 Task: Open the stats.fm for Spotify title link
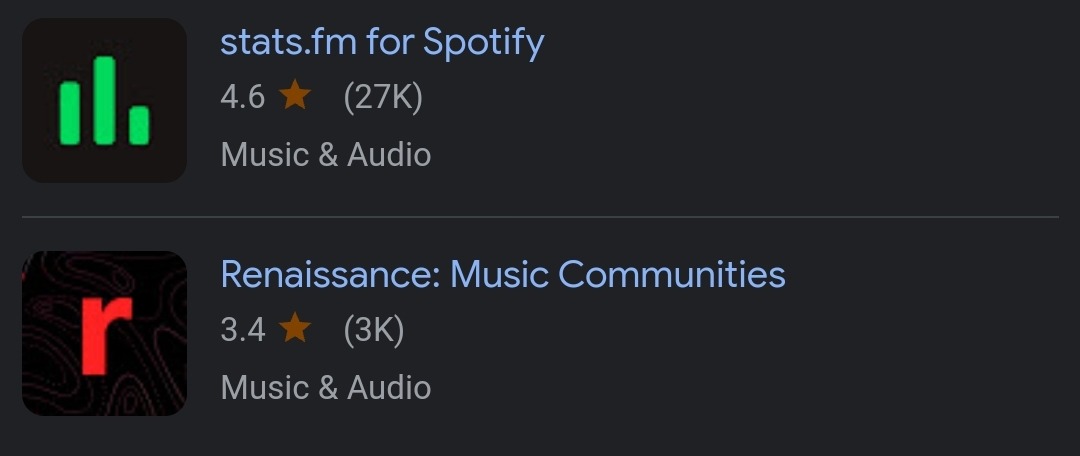[x=382, y=42]
